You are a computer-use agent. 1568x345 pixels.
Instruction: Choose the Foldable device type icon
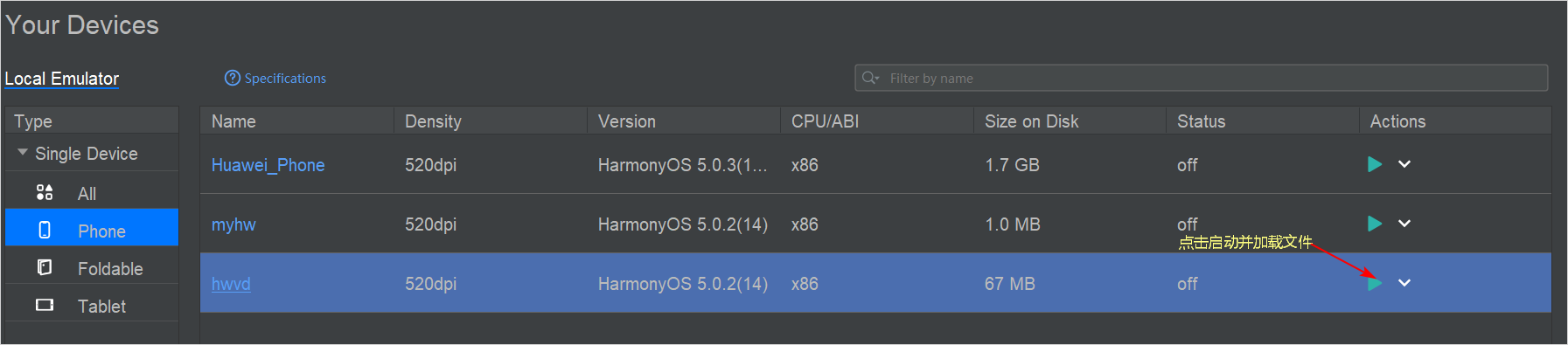pos(45,267)
